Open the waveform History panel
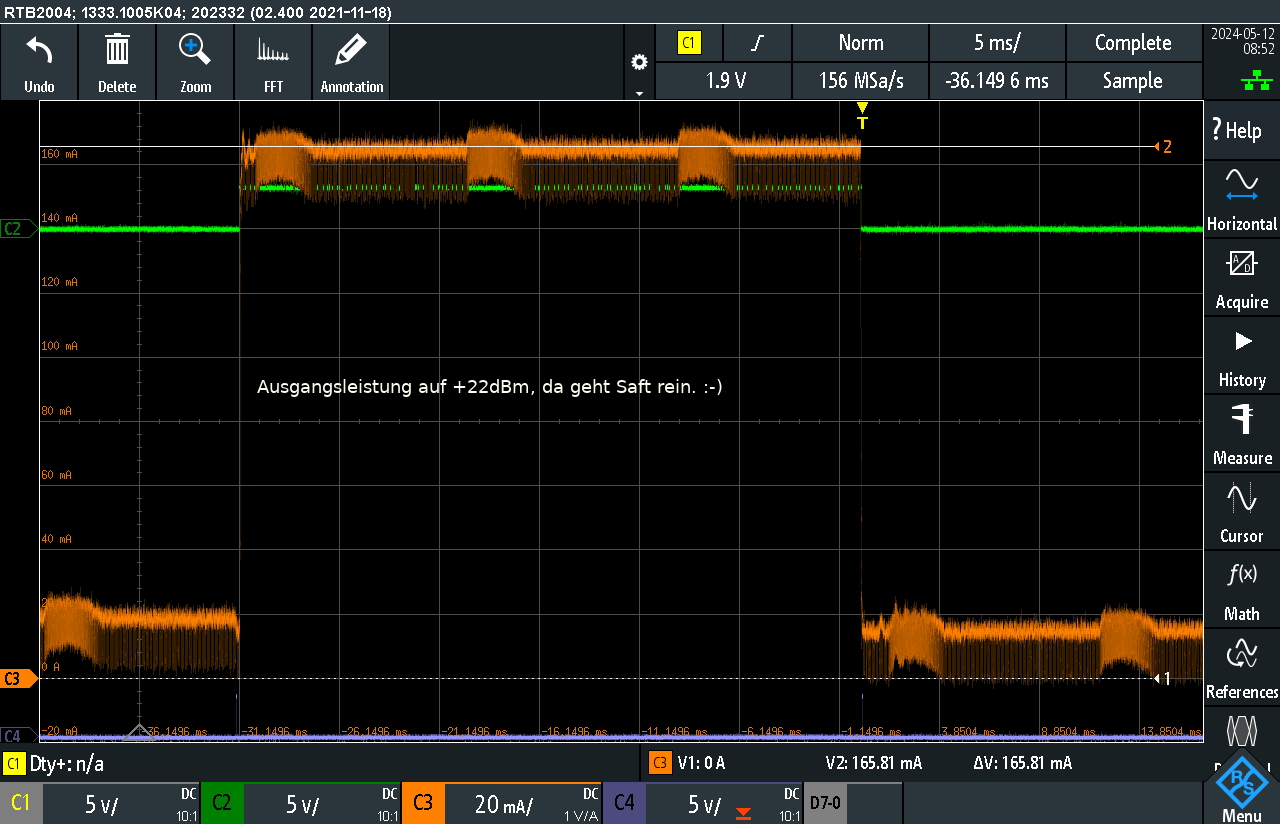 pos(1241,356)
